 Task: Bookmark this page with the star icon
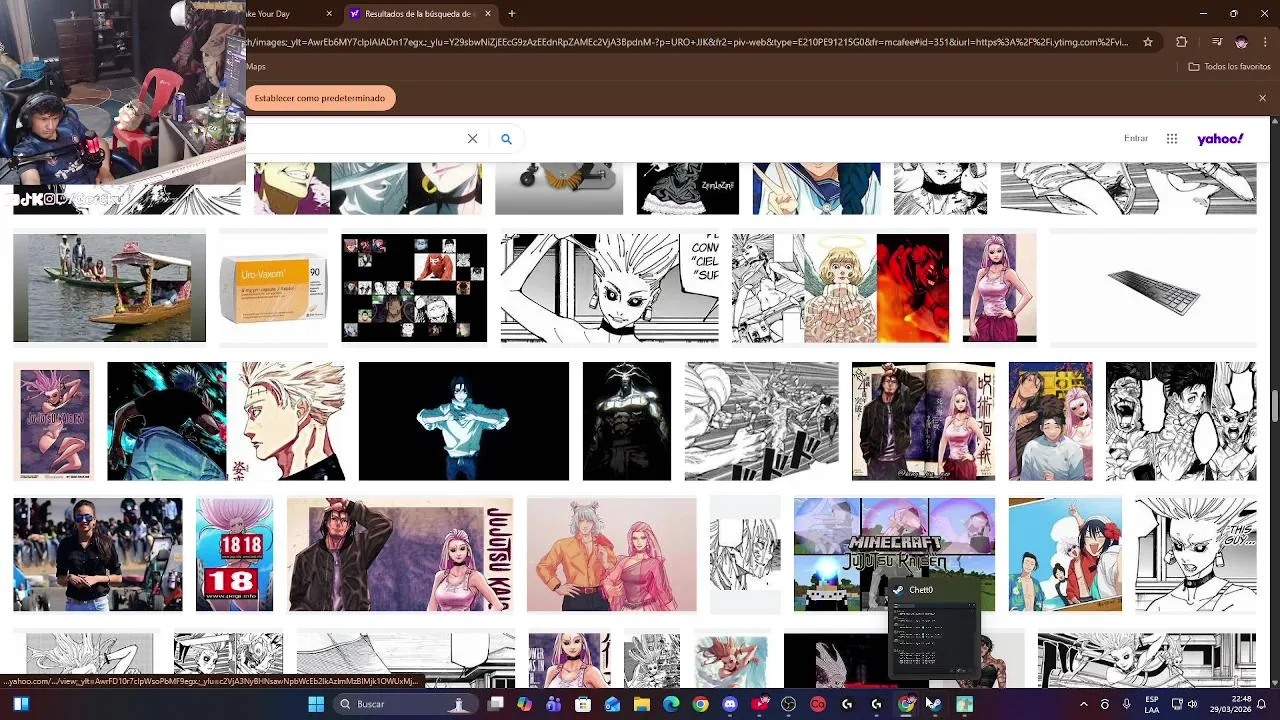[1148, 42]
